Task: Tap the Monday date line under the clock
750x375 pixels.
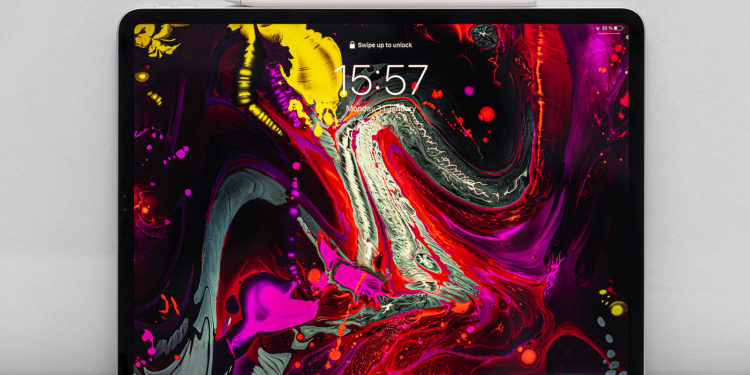Action: coord(381,109)
